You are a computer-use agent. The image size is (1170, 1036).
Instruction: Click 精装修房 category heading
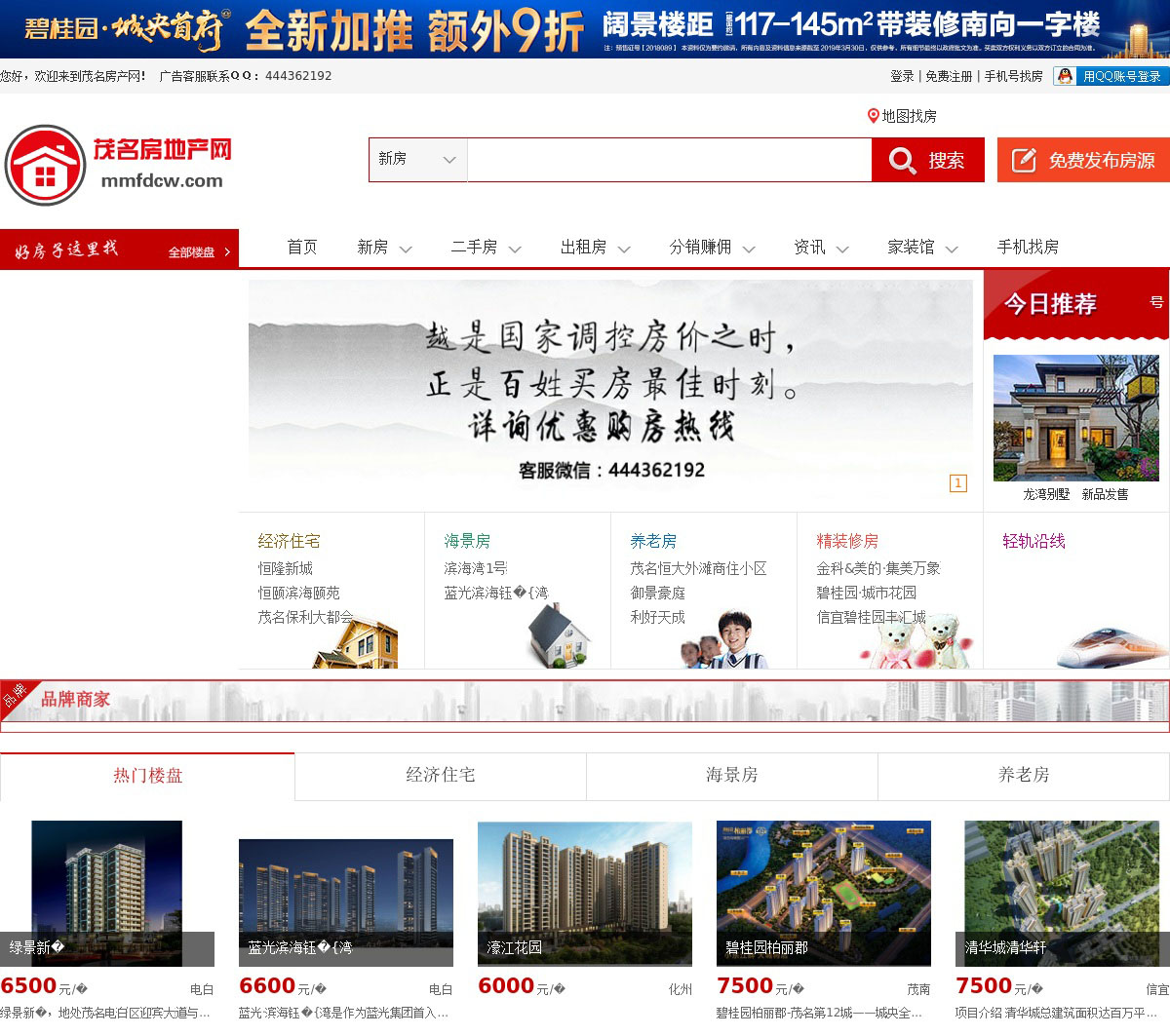click(847, 541)
